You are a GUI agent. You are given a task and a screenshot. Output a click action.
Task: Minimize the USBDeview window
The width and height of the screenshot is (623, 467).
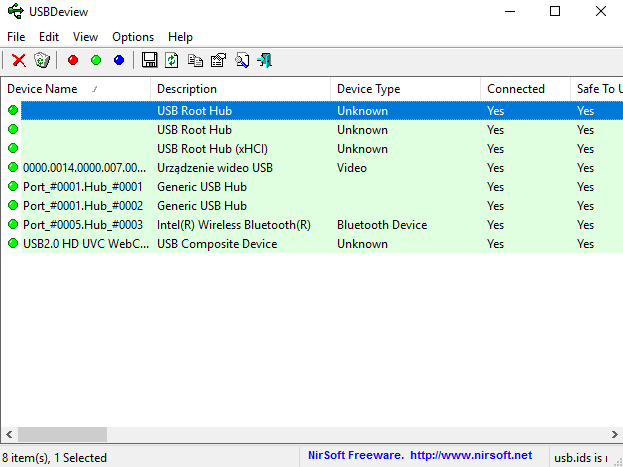509,12
